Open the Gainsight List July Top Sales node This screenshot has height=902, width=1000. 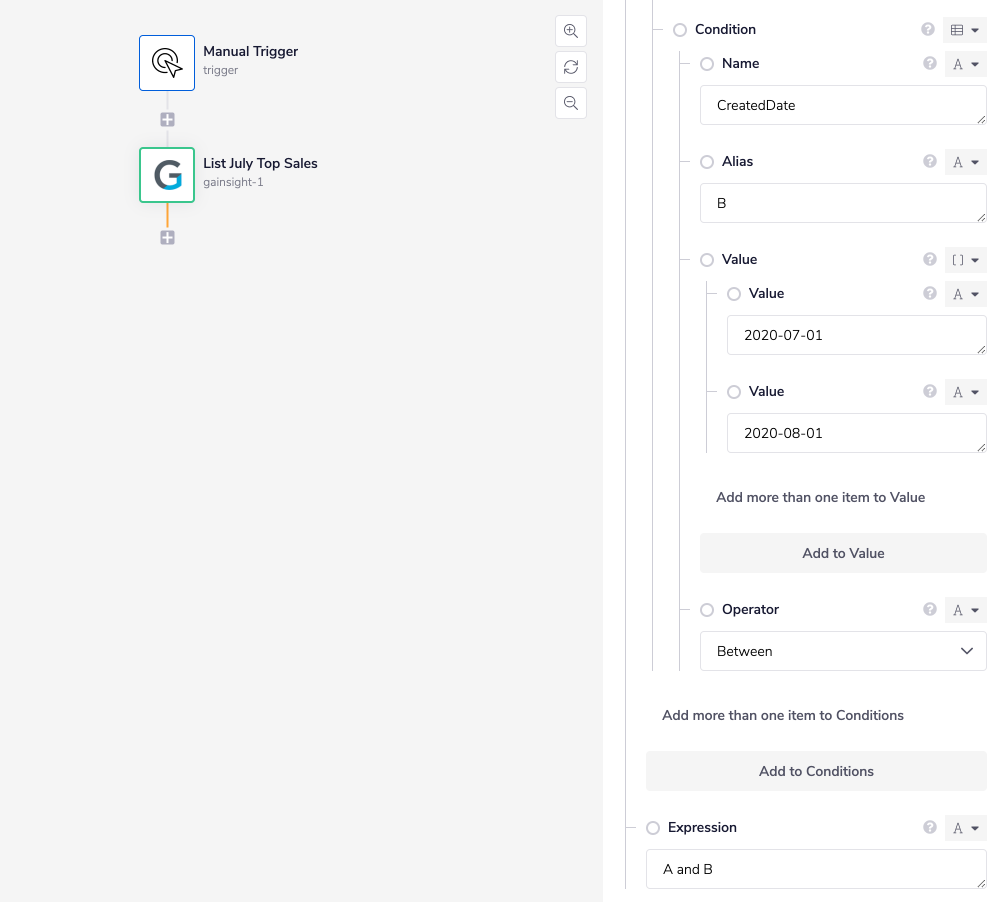[167, 175]
